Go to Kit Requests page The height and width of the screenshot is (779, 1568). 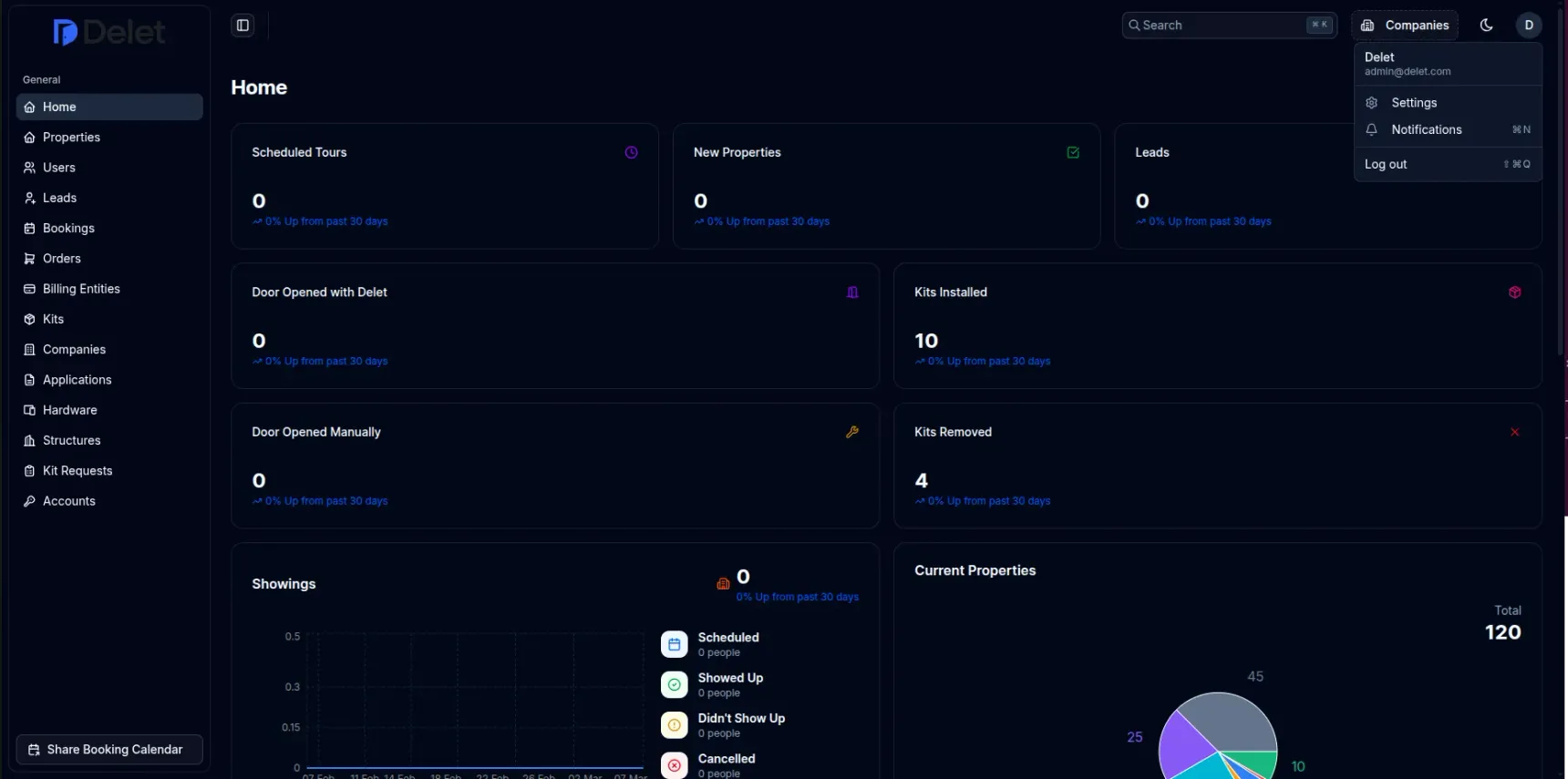coord(109,471)
